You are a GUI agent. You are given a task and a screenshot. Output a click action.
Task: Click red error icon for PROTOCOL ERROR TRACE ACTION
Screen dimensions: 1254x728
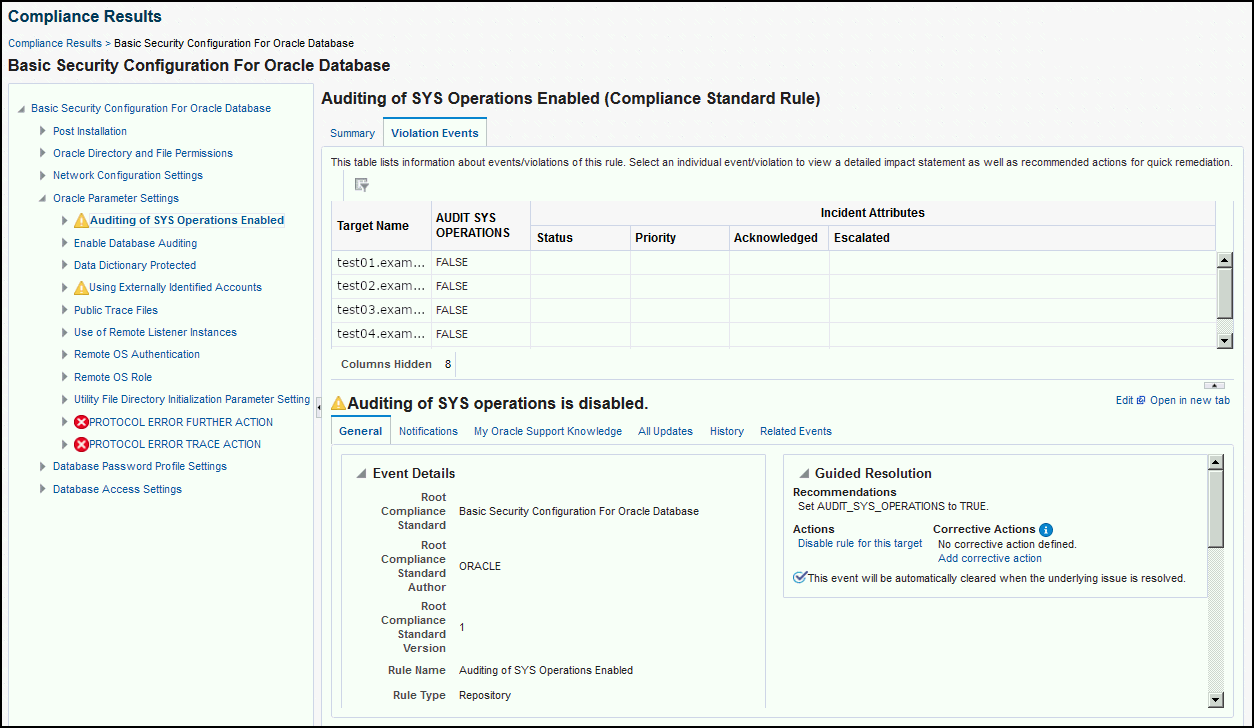click(81, 444)
